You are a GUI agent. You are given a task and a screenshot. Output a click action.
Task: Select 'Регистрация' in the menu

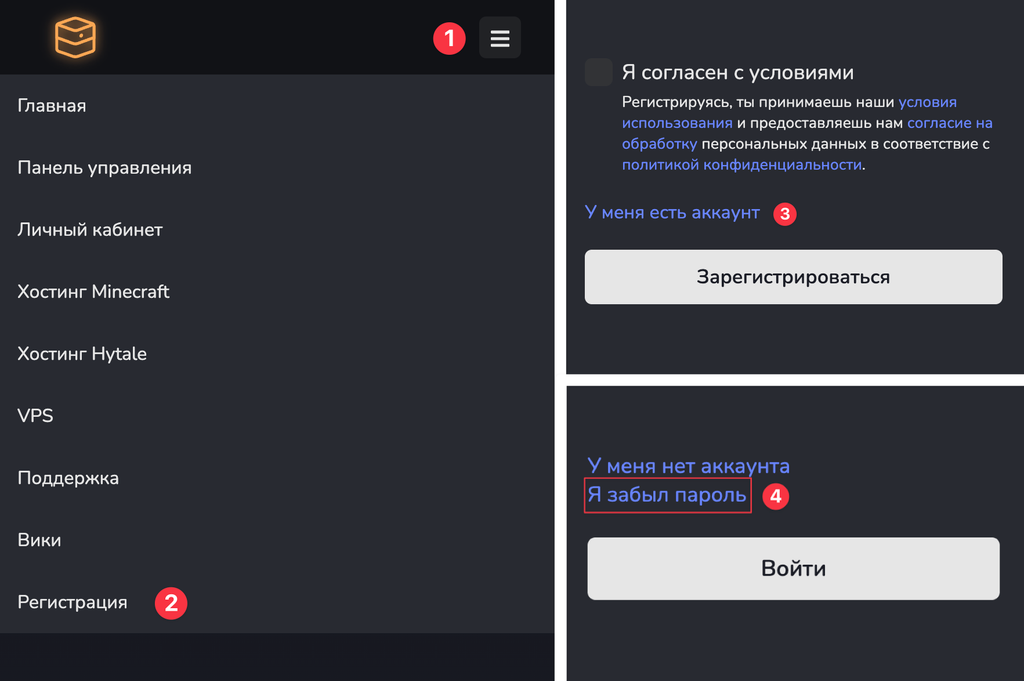click(73, 602)
